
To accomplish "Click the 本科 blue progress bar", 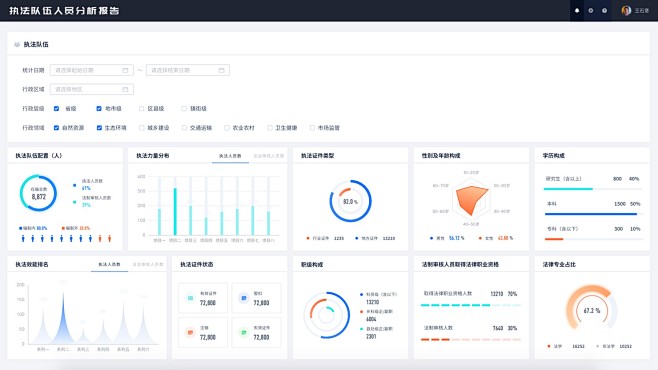I will pyautogui.click(x=590, y=214).
